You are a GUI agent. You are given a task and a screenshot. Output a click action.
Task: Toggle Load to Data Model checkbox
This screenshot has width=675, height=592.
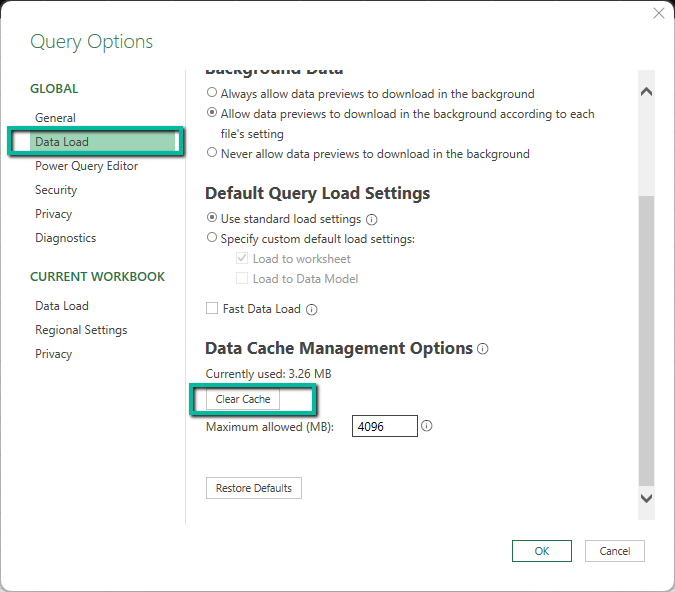point(242,278)
